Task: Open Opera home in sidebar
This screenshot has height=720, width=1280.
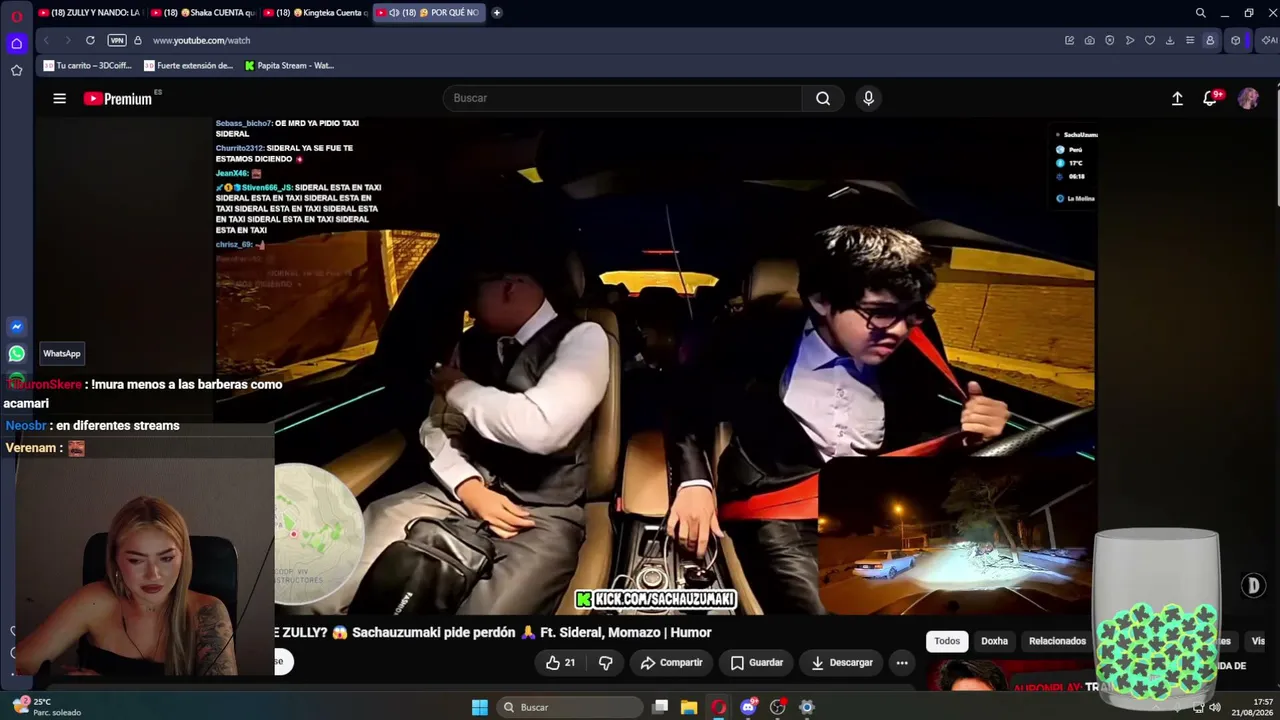Action: tap(16, 43)
